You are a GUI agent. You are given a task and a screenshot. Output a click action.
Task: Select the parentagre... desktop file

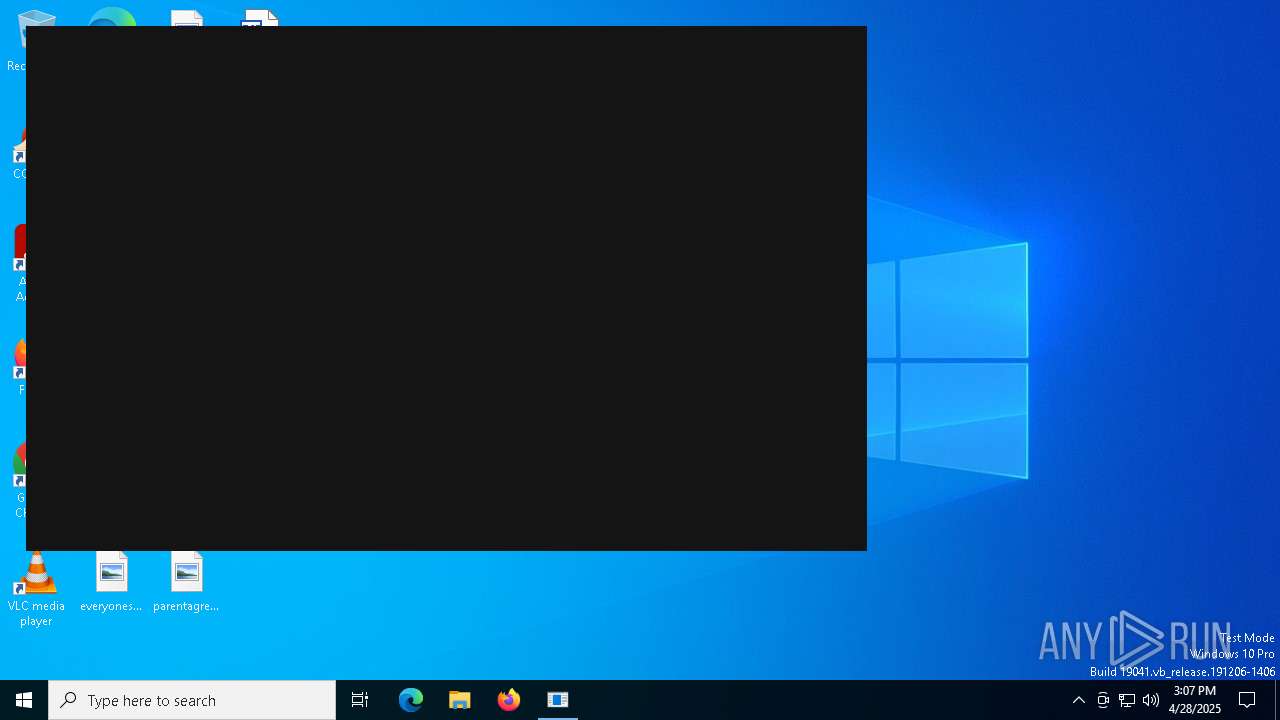pos(186,583)
